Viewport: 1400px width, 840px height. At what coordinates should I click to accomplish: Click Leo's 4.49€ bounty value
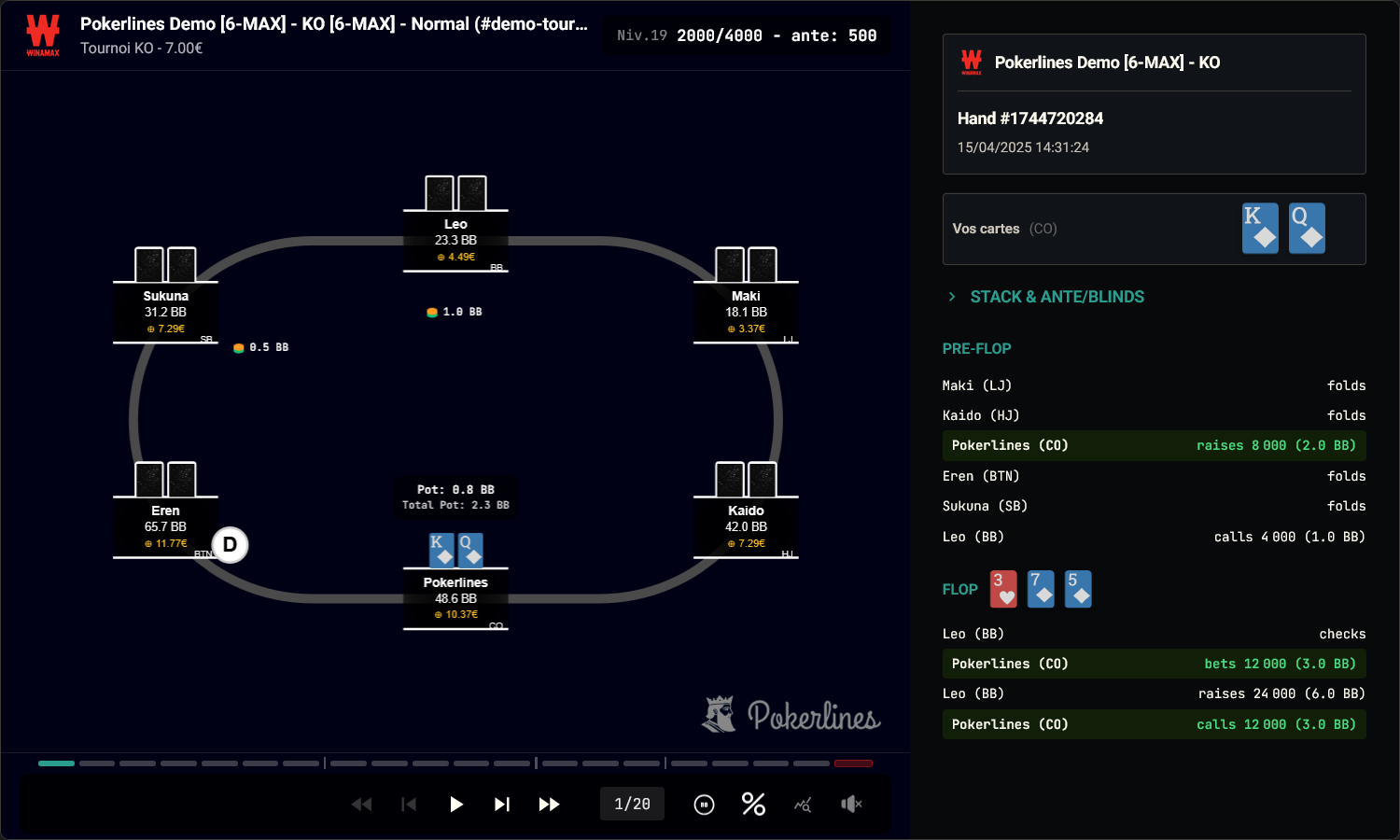pyautogui.click(x=456, y=257)
